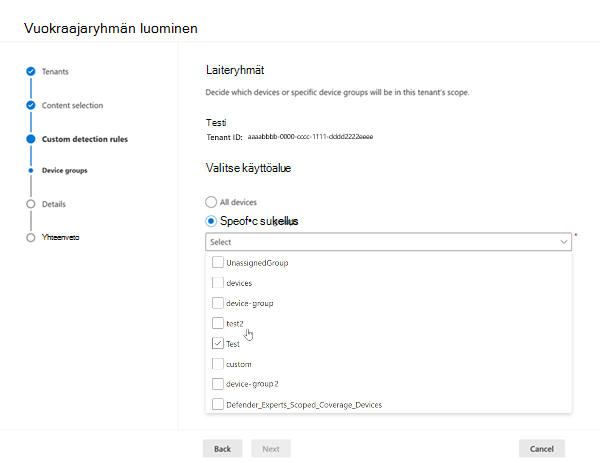Click the Device groups sub-step dot
The width and height of the screenshot is (600, 463).
[x=31, y=170]
